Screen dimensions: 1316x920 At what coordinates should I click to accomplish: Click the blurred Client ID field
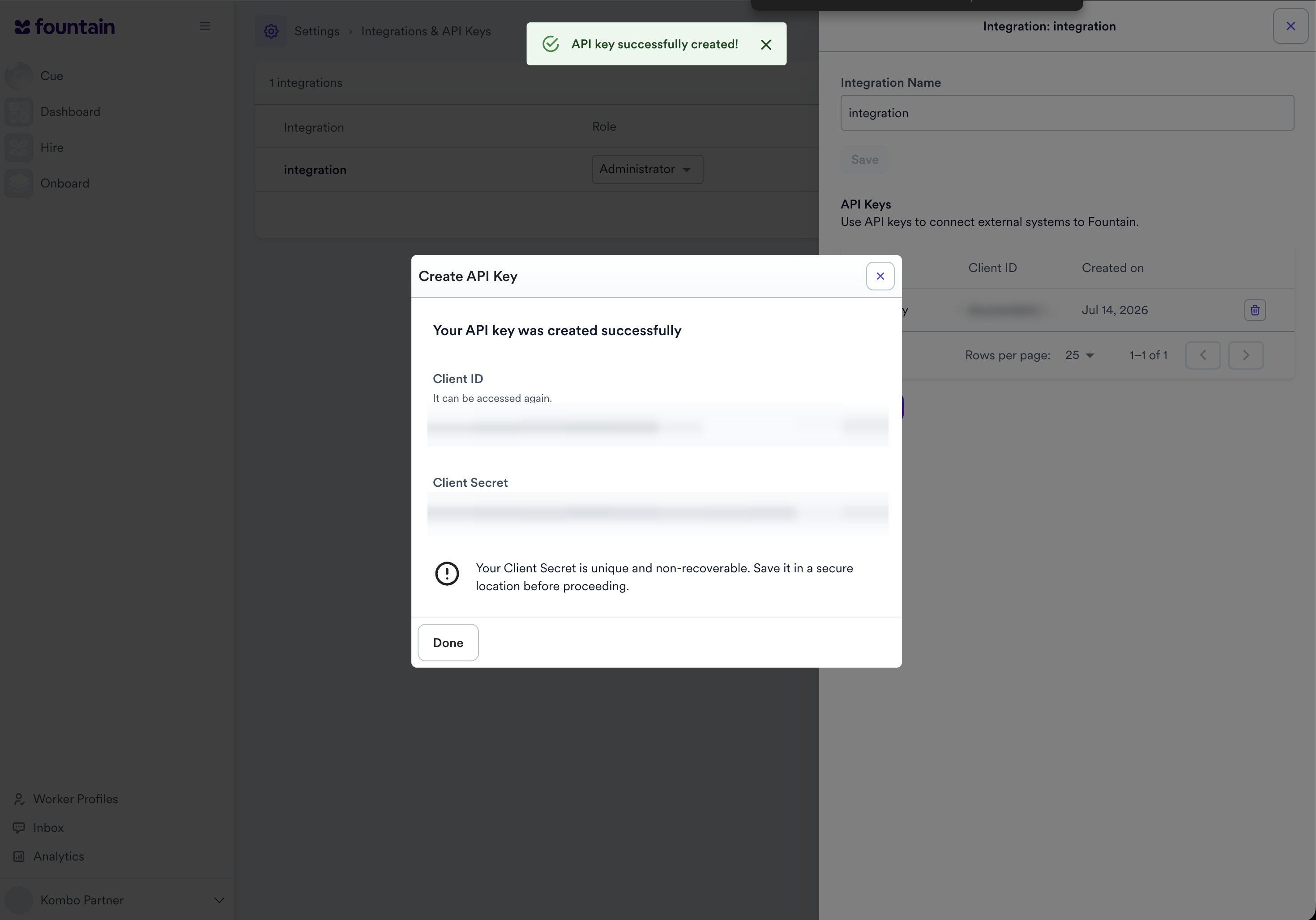point(658,426)
